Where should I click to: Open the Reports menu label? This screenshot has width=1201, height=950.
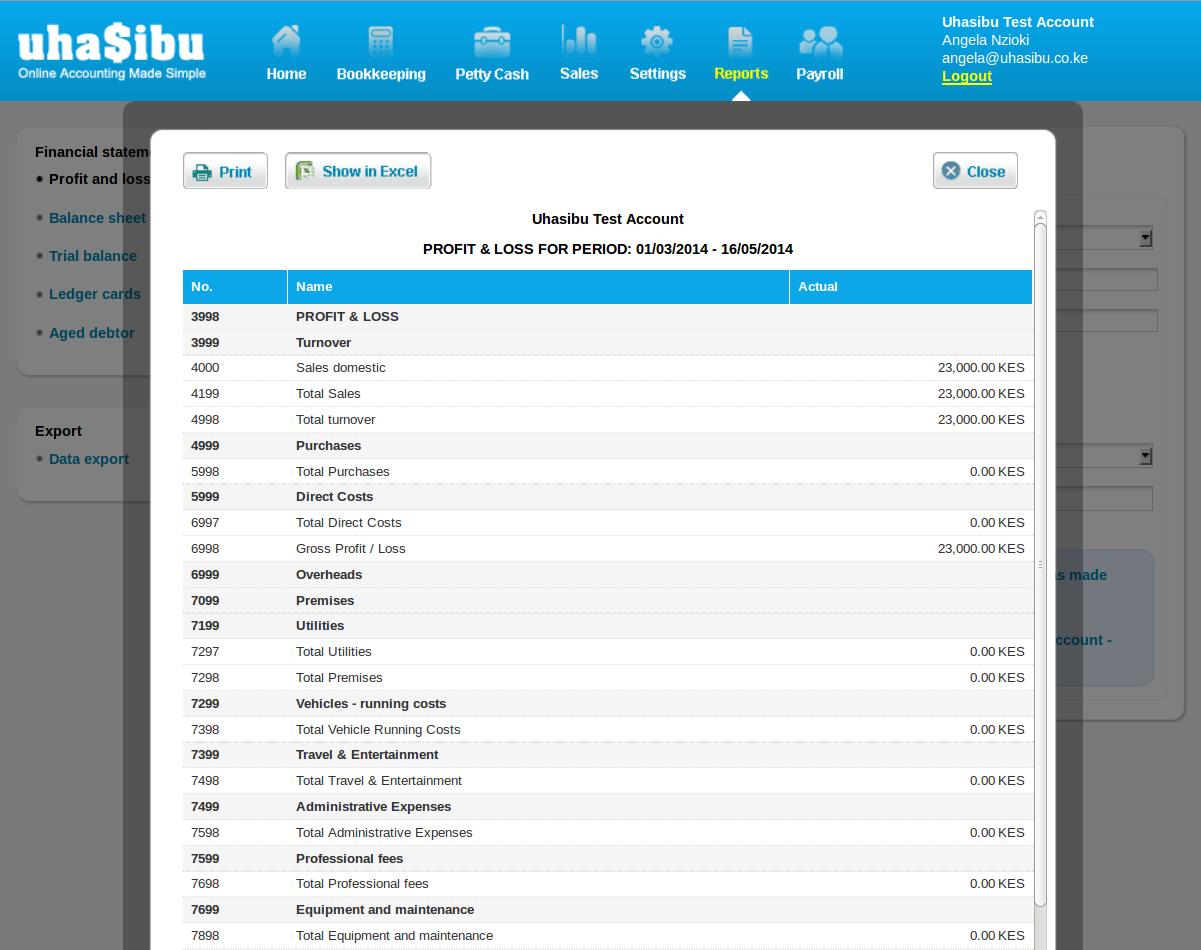[741, 74]
